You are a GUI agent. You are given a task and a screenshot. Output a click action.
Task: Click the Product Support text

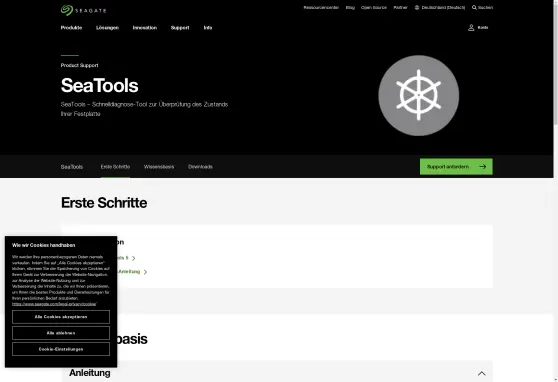pos(79,65)
